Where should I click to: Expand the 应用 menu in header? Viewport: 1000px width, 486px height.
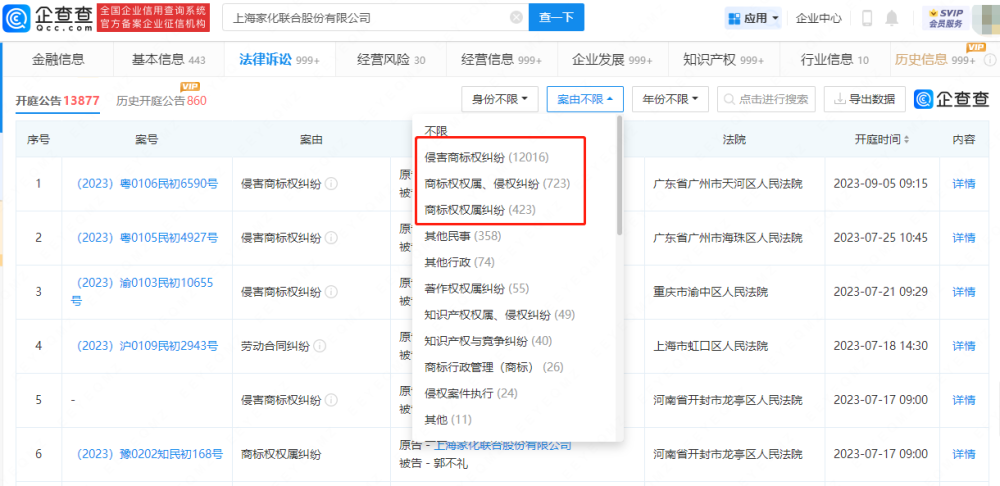click(x=753, y=18)
